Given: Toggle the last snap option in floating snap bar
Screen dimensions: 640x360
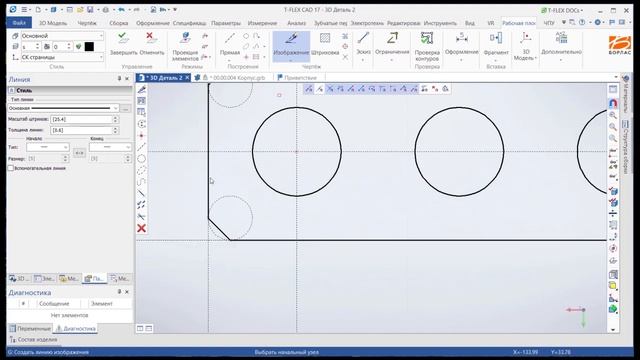Looking at the screenshot, I should tap(445, 89).
